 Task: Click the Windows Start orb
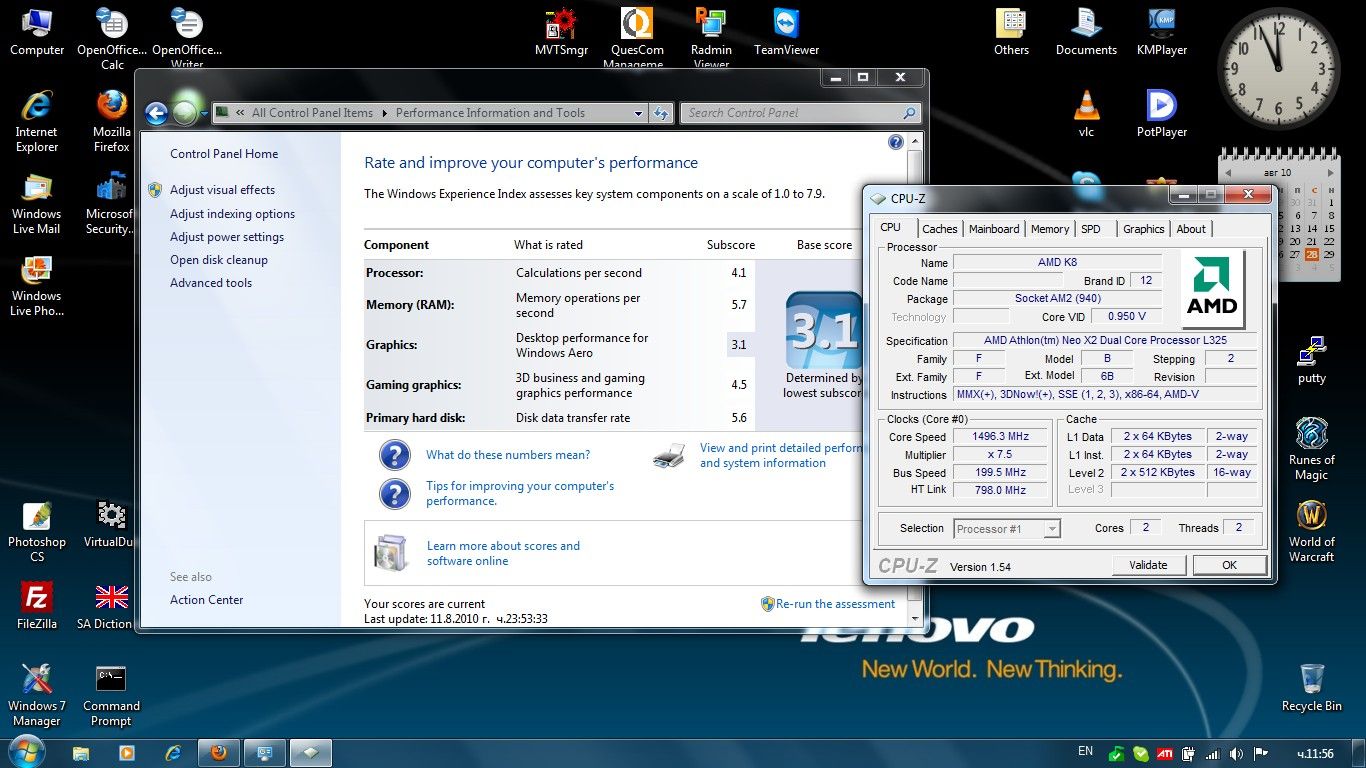click(27, 751)
